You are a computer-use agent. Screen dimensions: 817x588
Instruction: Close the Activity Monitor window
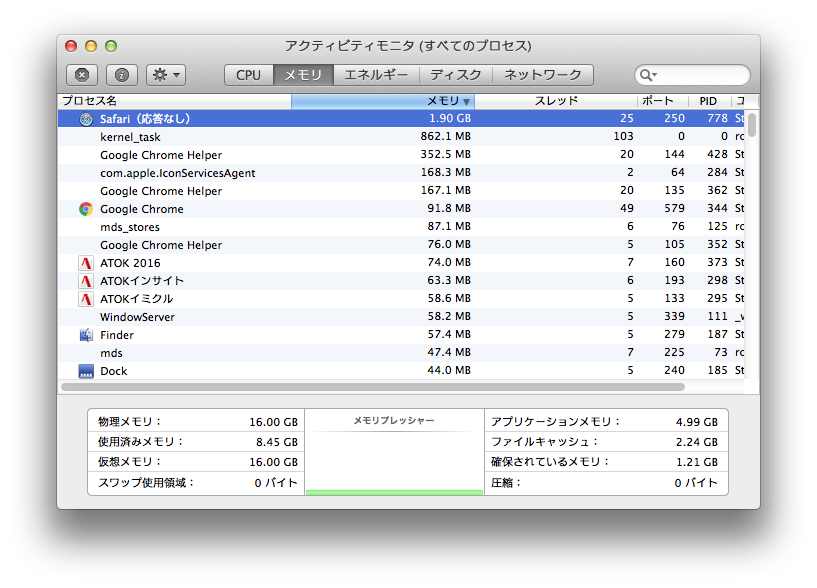pos(71,46)
